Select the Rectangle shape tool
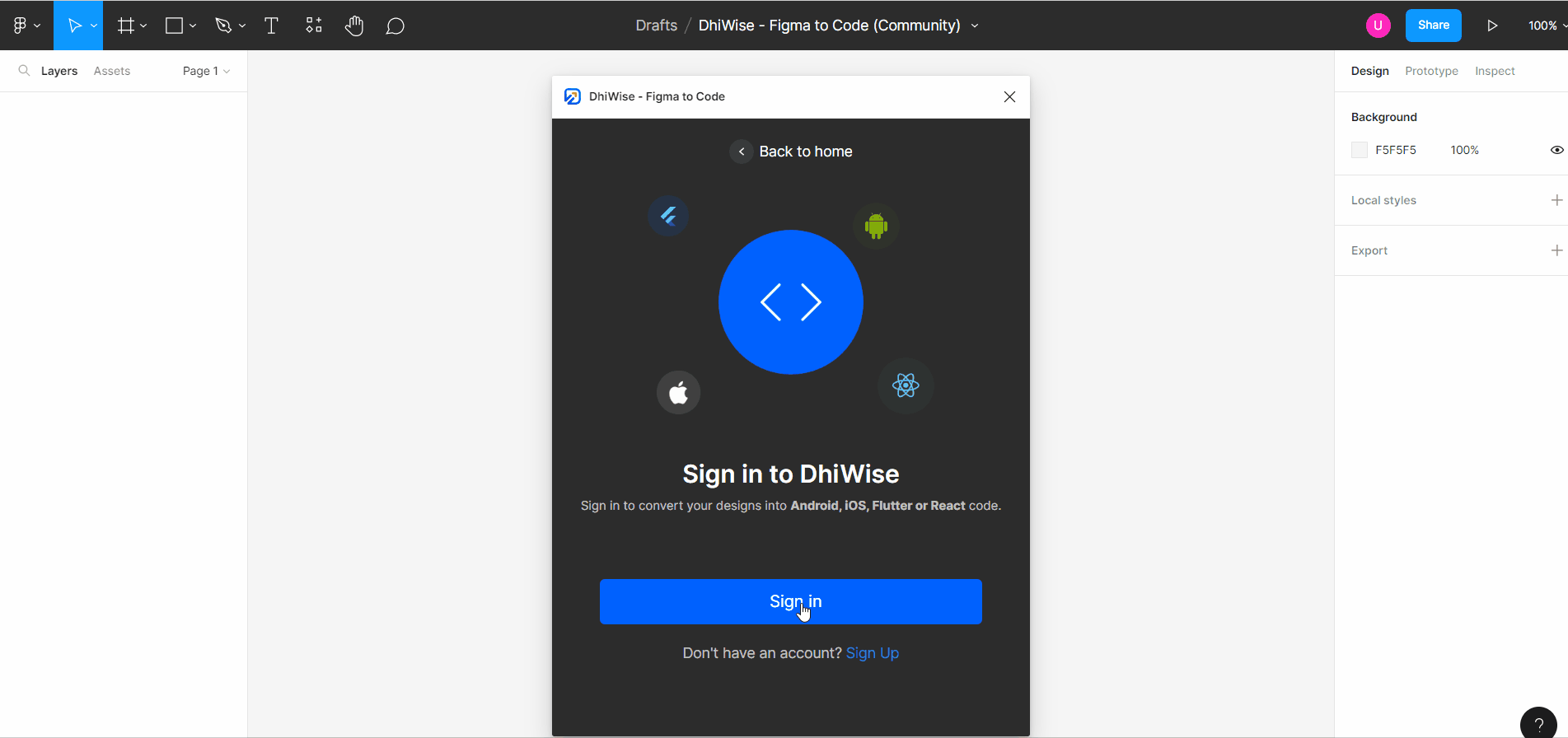The width and height of the screenshot is (1568, 738). point(174,26)
